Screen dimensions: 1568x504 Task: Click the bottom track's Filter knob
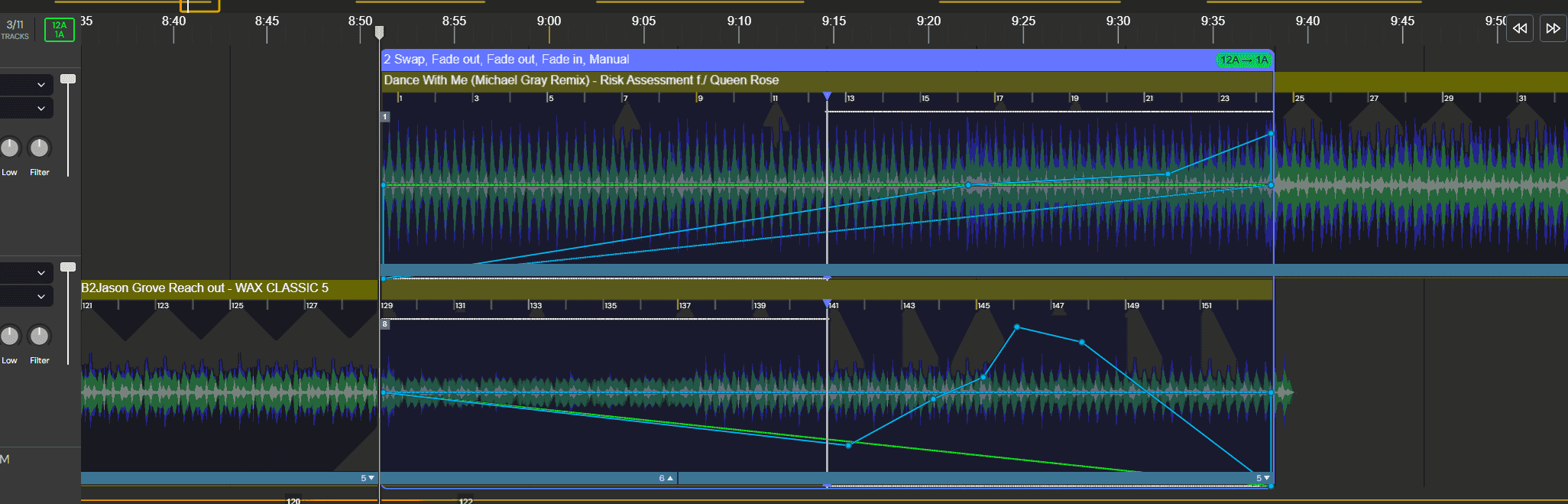(x=39, y=335)
